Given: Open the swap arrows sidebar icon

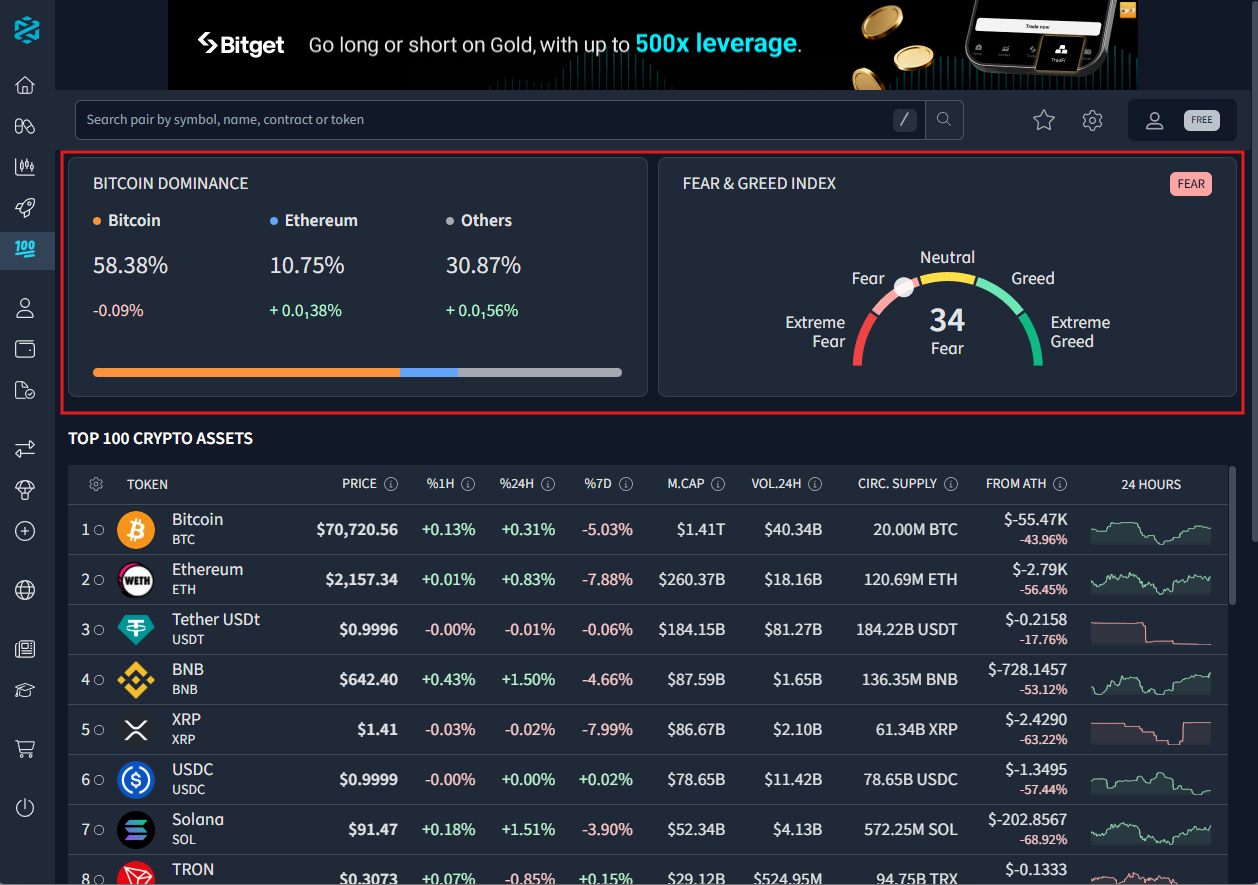Looking at the screenshot, I should [x=26, y=449].
